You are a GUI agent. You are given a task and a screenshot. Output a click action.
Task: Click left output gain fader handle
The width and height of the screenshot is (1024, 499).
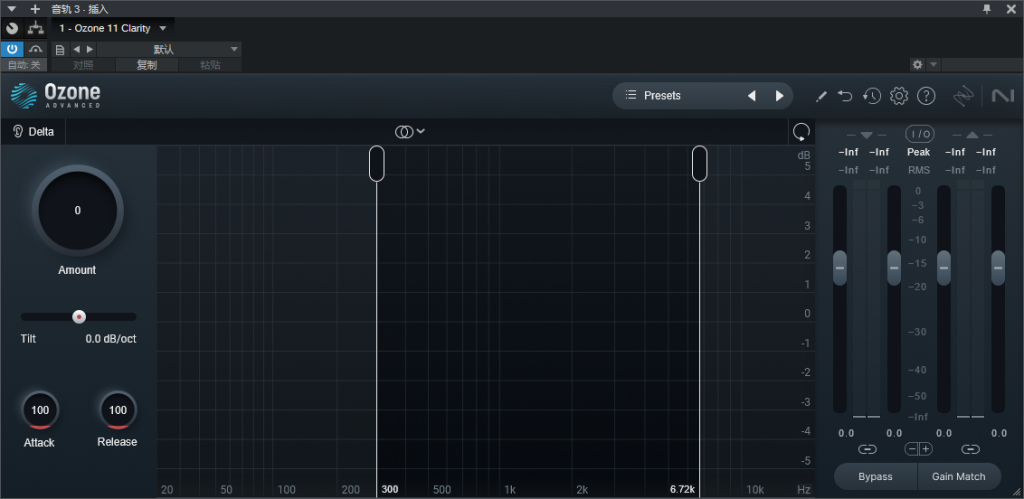click(x=944, y=268)
